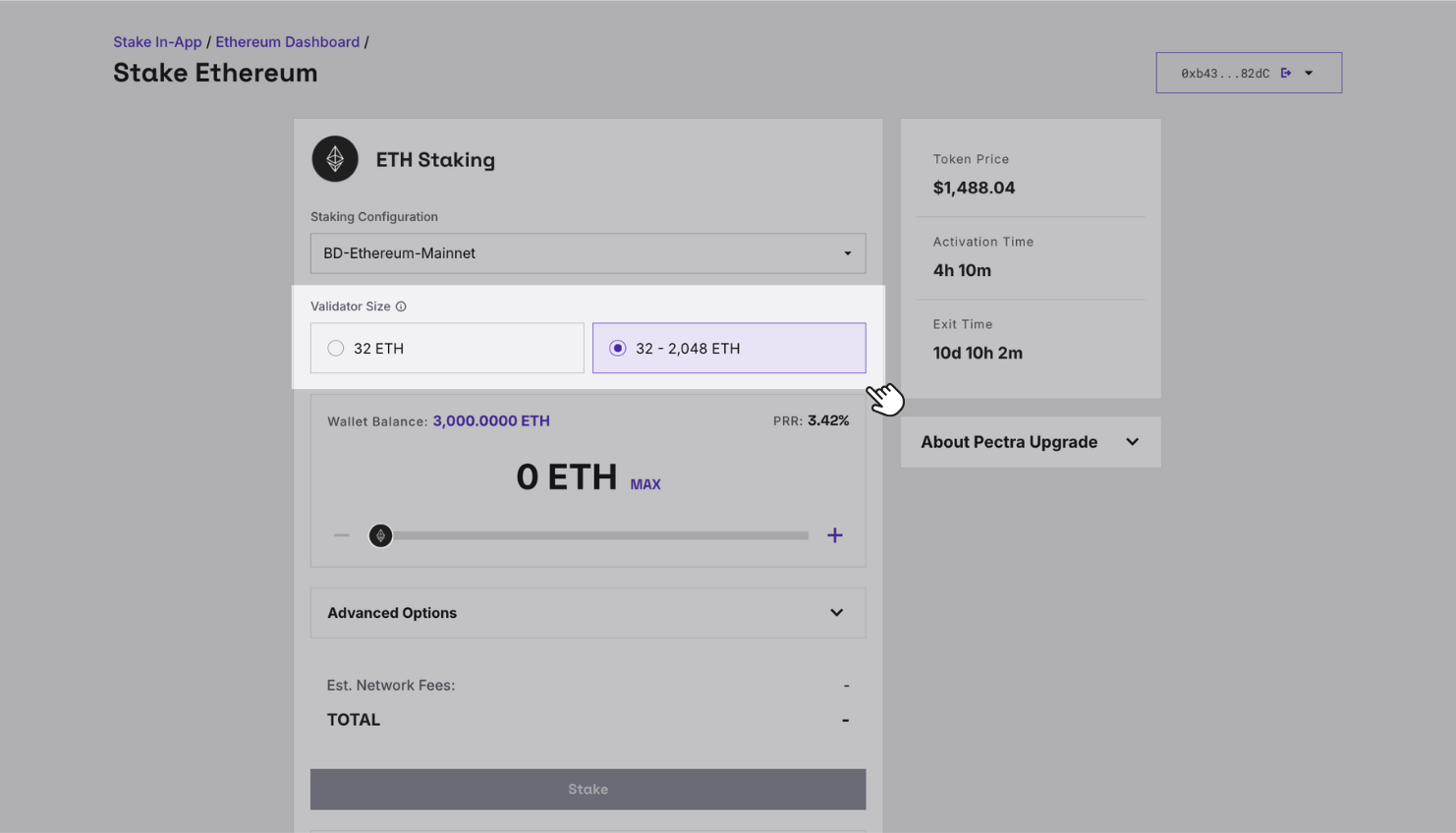Click the PRR value 3.42%
Image resolution: width=1456 pixels, height=833 pixels.
(828, 420)
